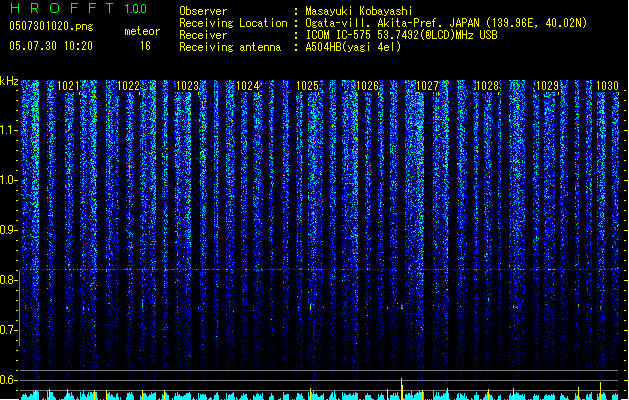629x400 pixels.
Task: Click the 'Receiver' field label
Action: [203, 35]
